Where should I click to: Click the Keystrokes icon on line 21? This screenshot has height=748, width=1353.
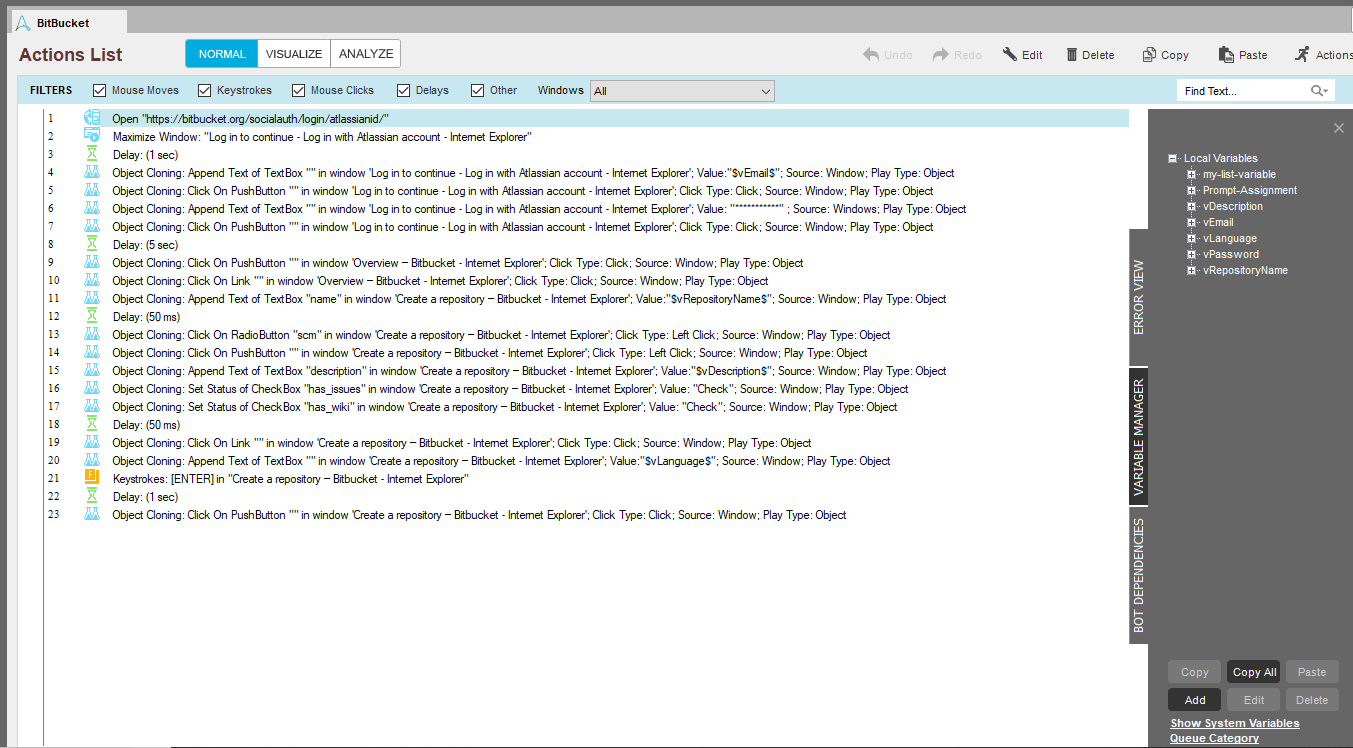point(92,478)
